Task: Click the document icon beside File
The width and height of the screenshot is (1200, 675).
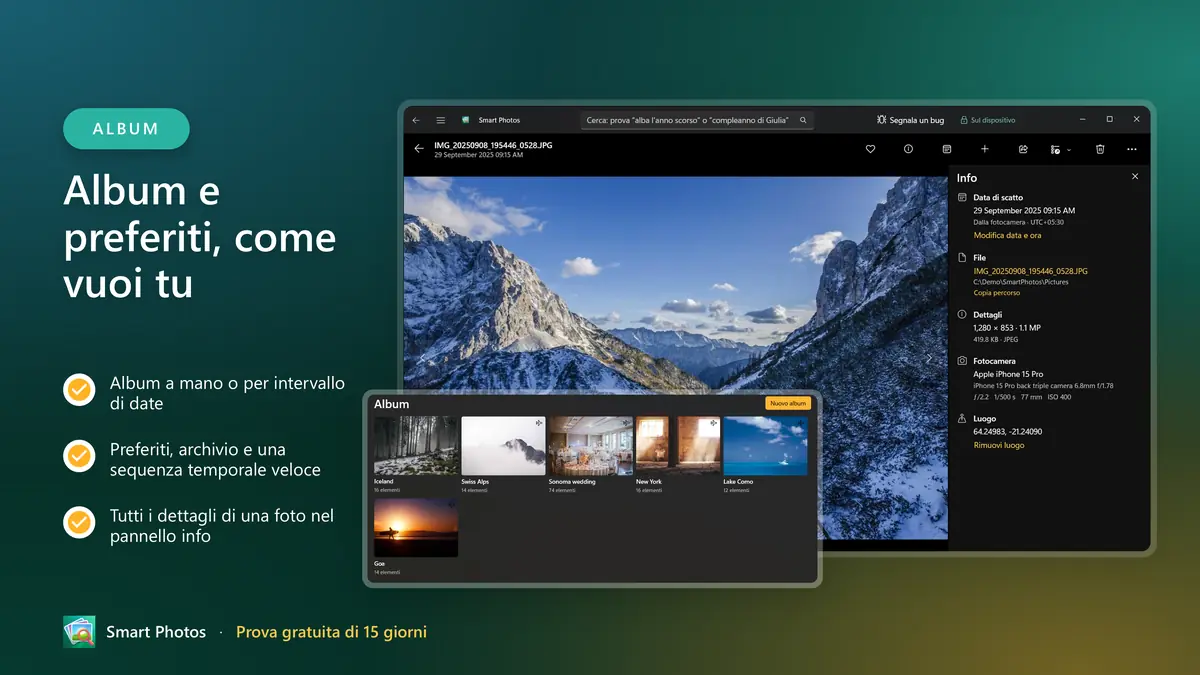Action: coord(962,258)
